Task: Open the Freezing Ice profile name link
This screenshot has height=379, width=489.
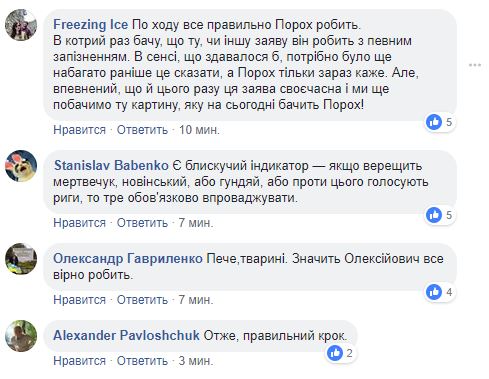Action: [90, 25]
